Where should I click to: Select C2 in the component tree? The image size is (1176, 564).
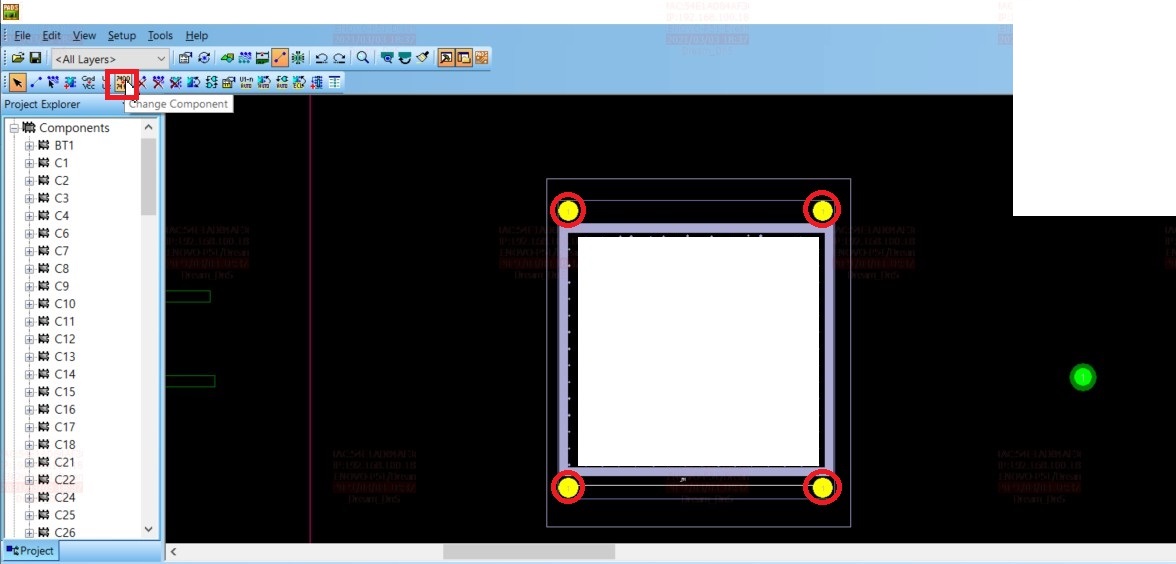point(62,181)
